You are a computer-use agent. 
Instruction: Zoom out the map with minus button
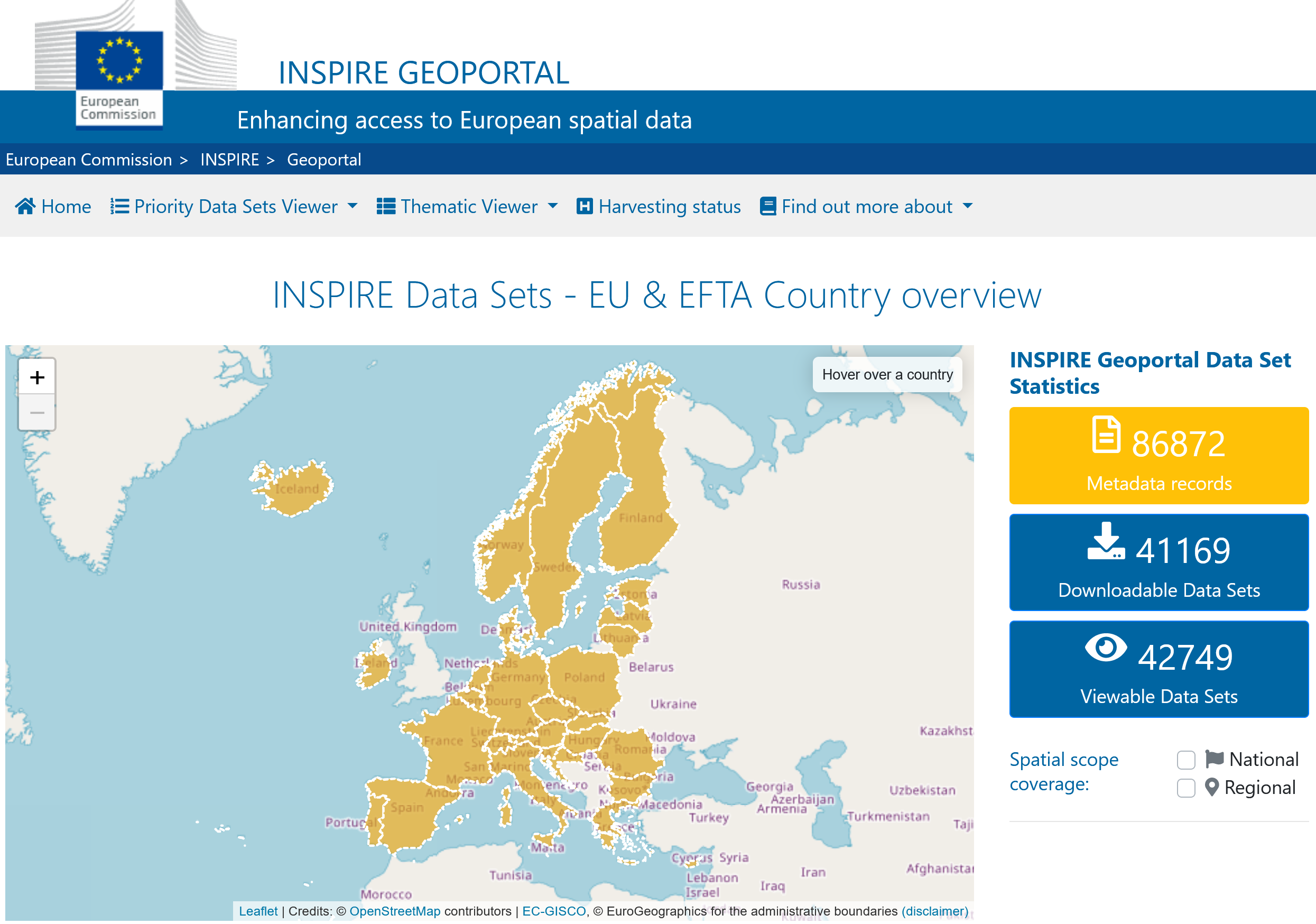pyautogui.click(x=37, y=413)
